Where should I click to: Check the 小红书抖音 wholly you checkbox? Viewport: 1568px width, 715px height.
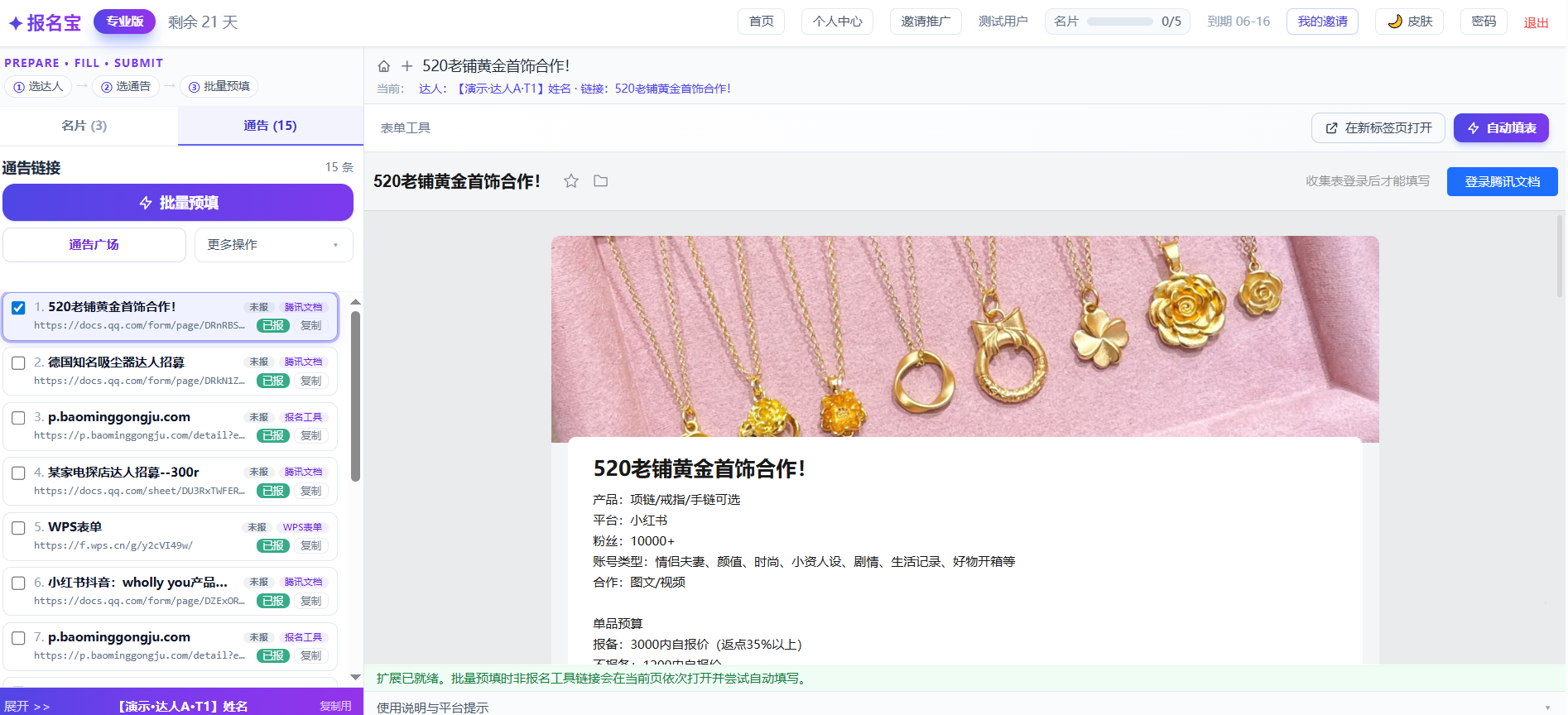(x=18, y=583)
